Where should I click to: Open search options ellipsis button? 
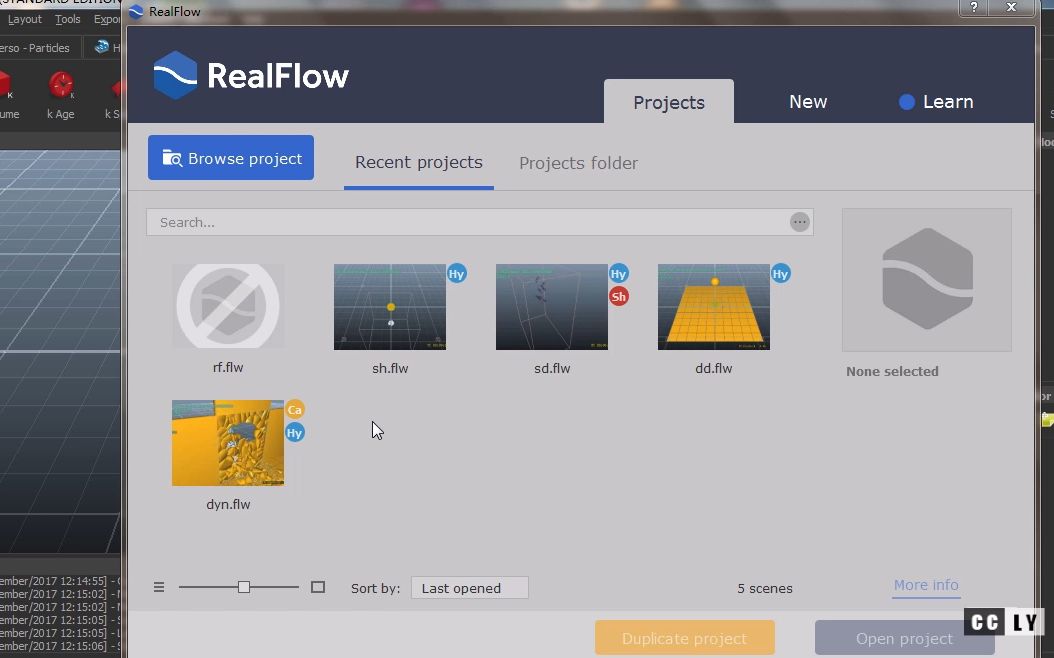coord(799,222)
